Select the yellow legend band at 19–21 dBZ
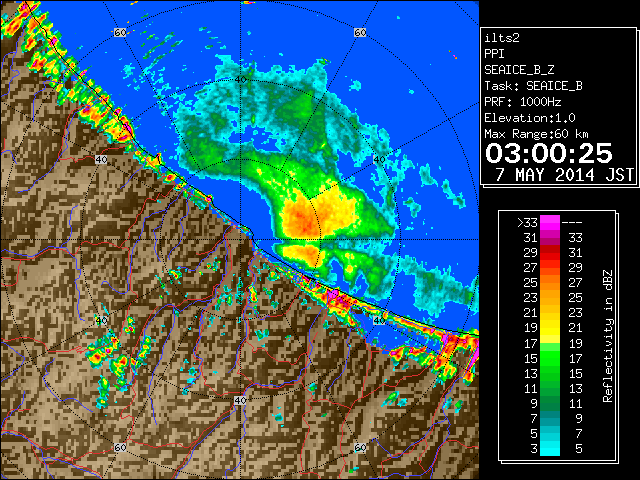This screenshot has height=480, width=640. 550,328
